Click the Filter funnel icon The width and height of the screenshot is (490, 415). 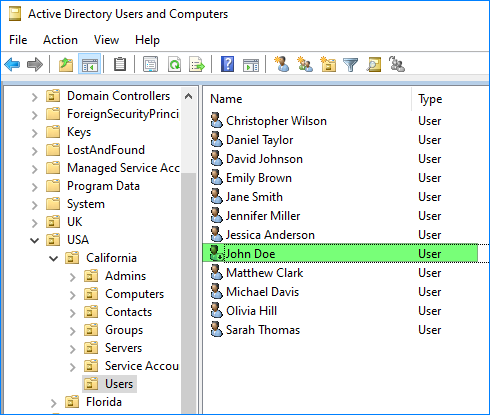pos(350,65)
